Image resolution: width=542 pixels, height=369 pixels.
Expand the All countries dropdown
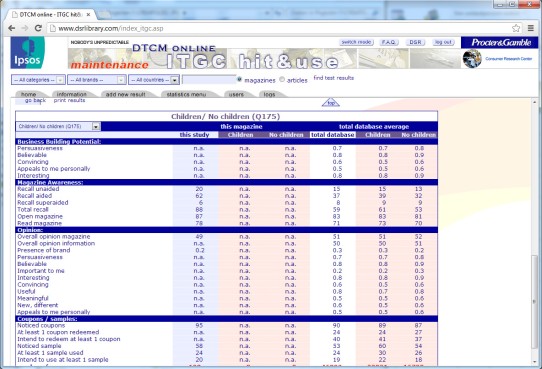pyautogui.click(x=154, y=80)
